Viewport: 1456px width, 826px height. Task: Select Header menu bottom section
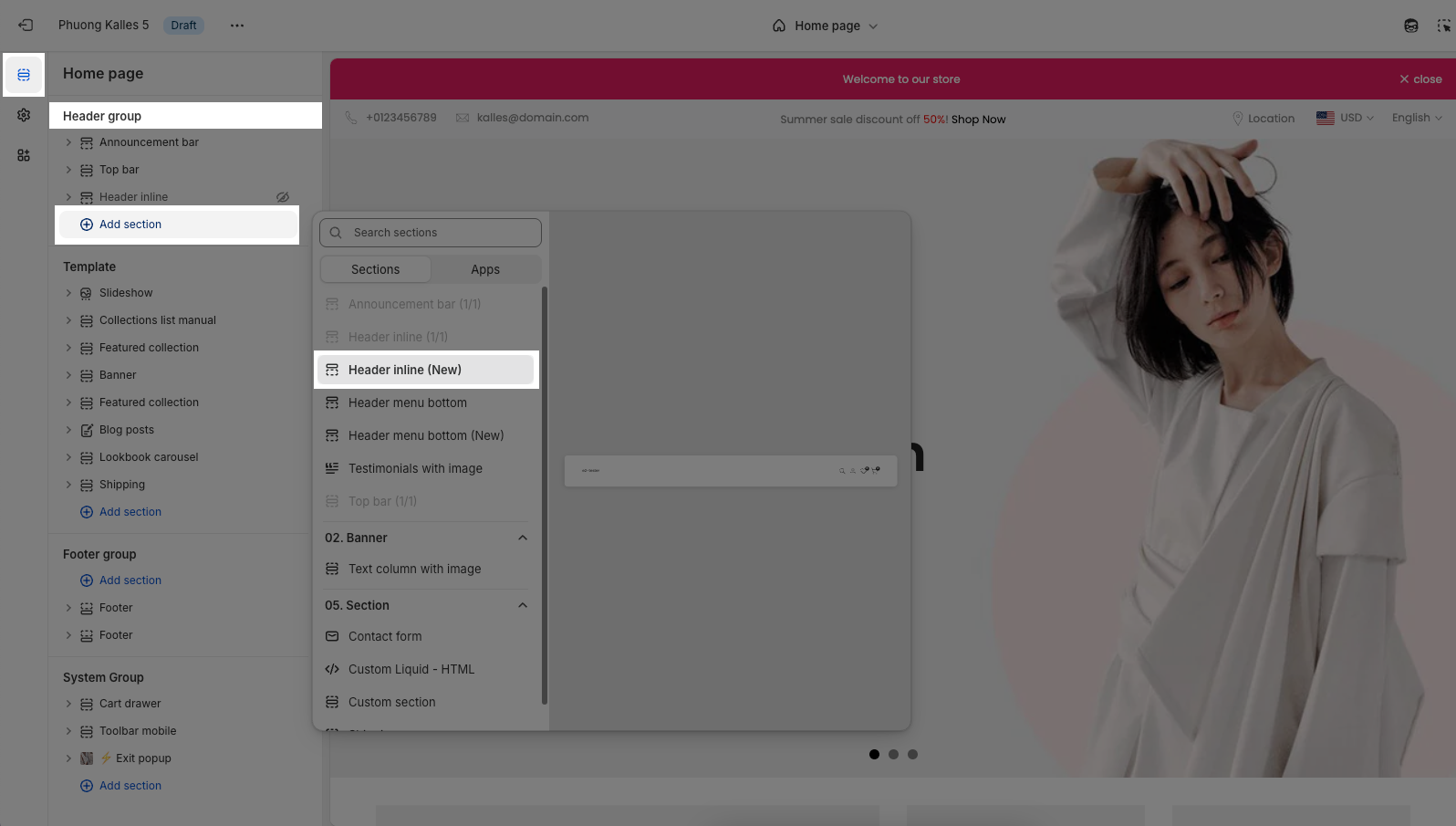tap(425, 403)
